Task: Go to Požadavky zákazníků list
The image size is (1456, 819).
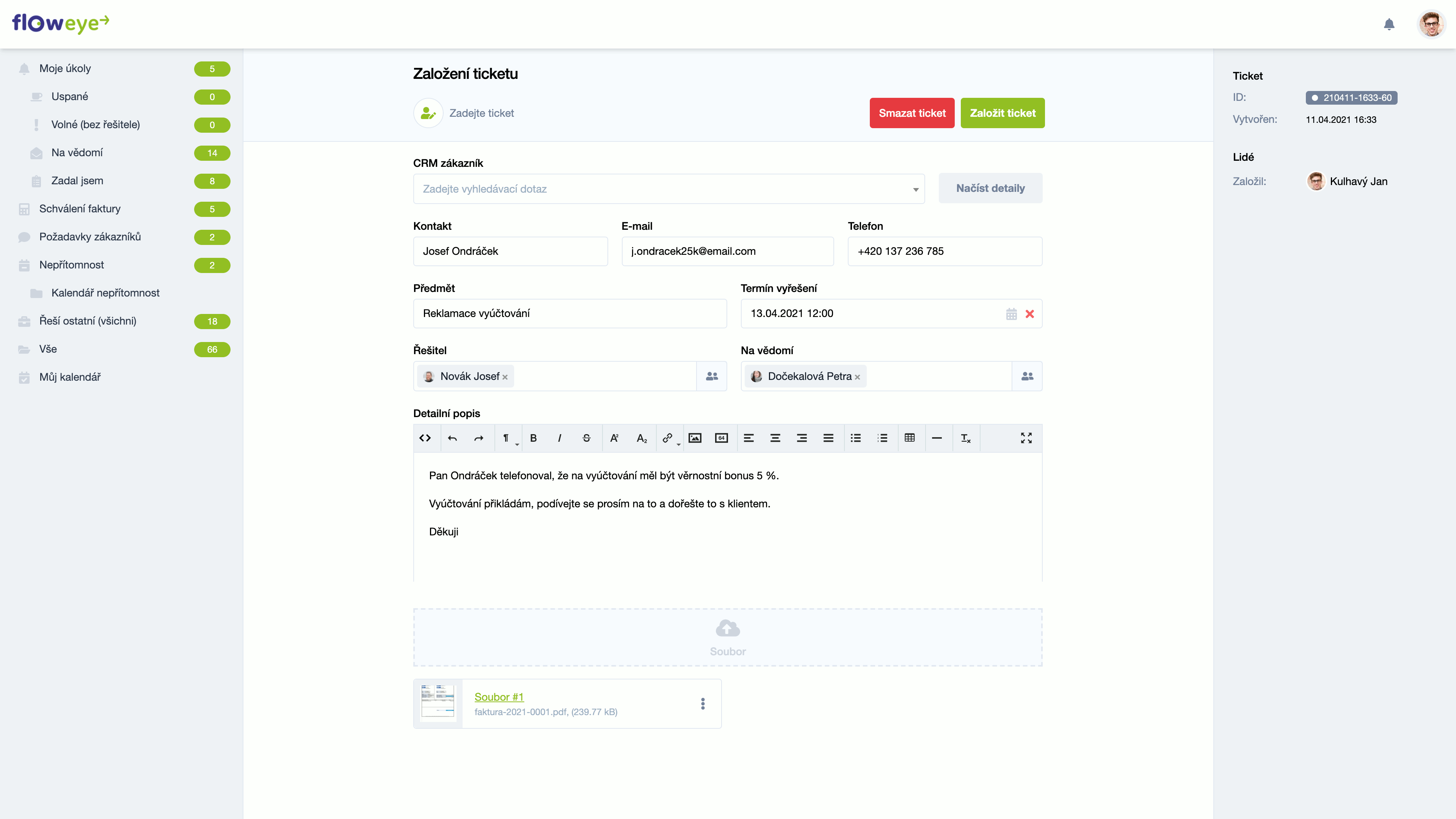Action: click(90, 237)
